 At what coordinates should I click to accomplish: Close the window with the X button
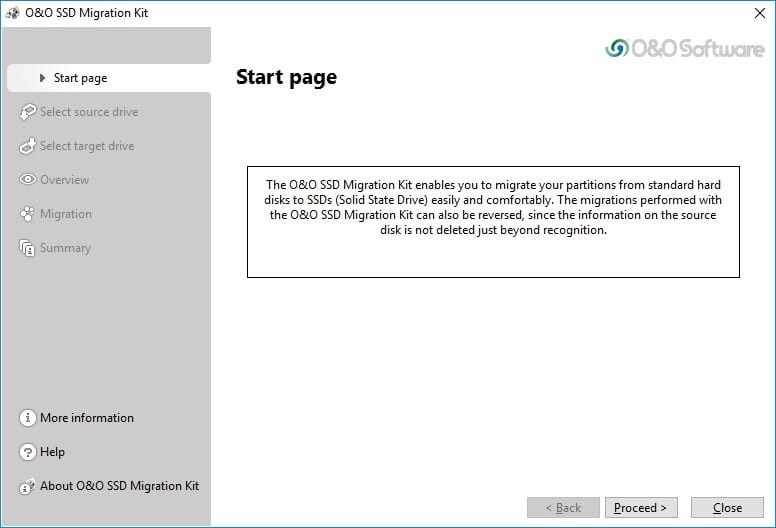coord(760,13)
